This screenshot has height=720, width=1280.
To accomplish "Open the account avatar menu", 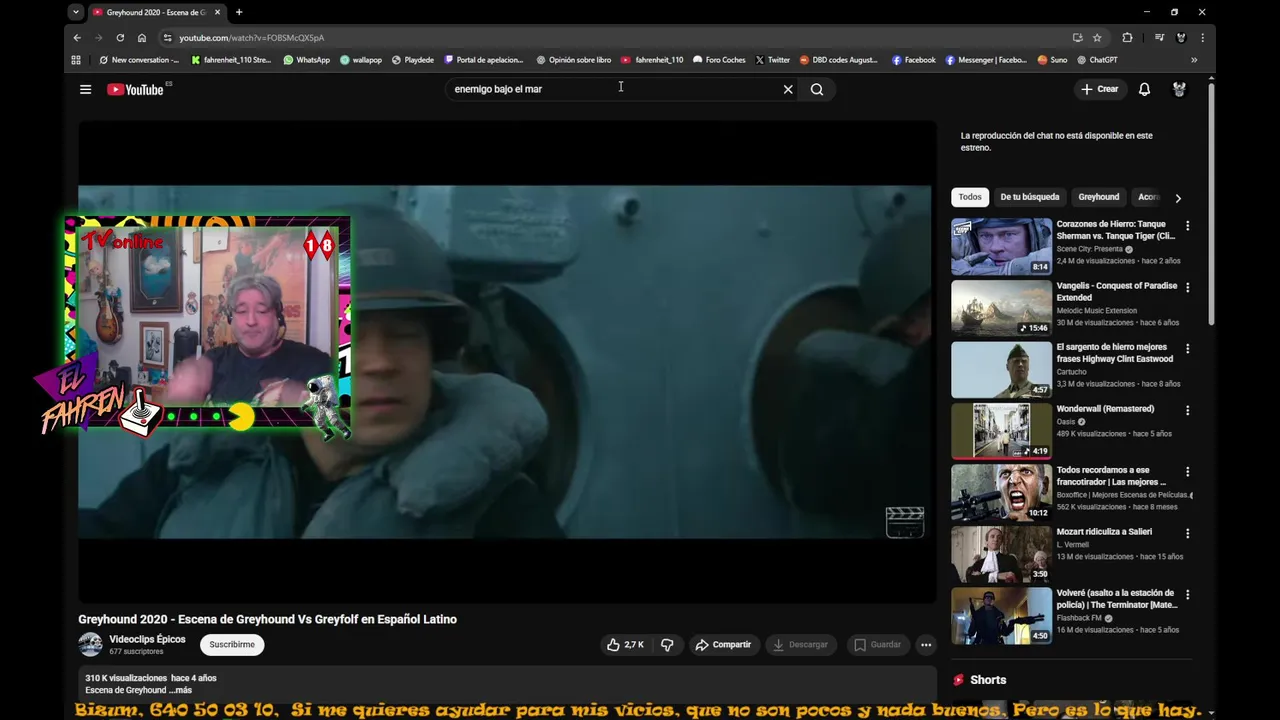I will [1179, 89].
